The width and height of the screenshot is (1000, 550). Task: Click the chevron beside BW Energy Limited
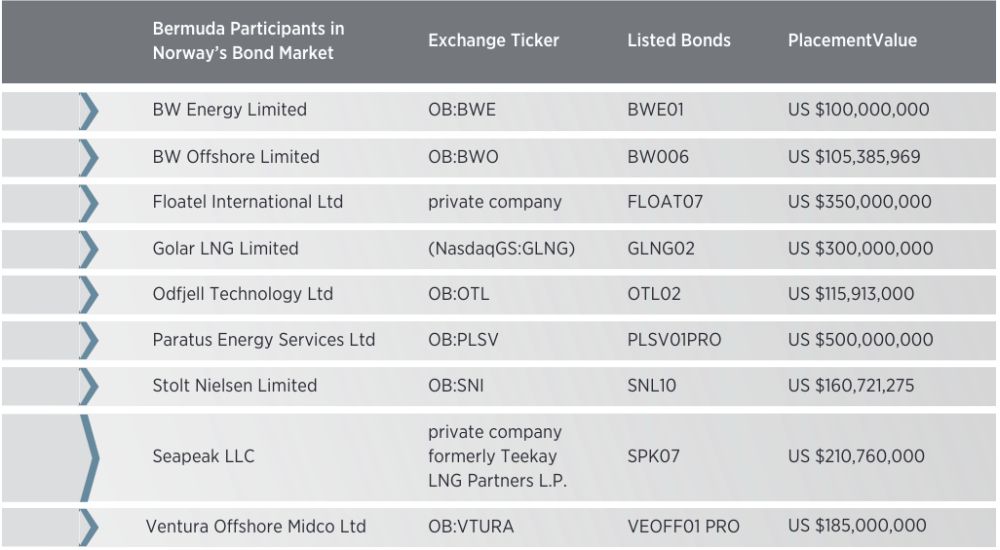click(x=89, y=110)
